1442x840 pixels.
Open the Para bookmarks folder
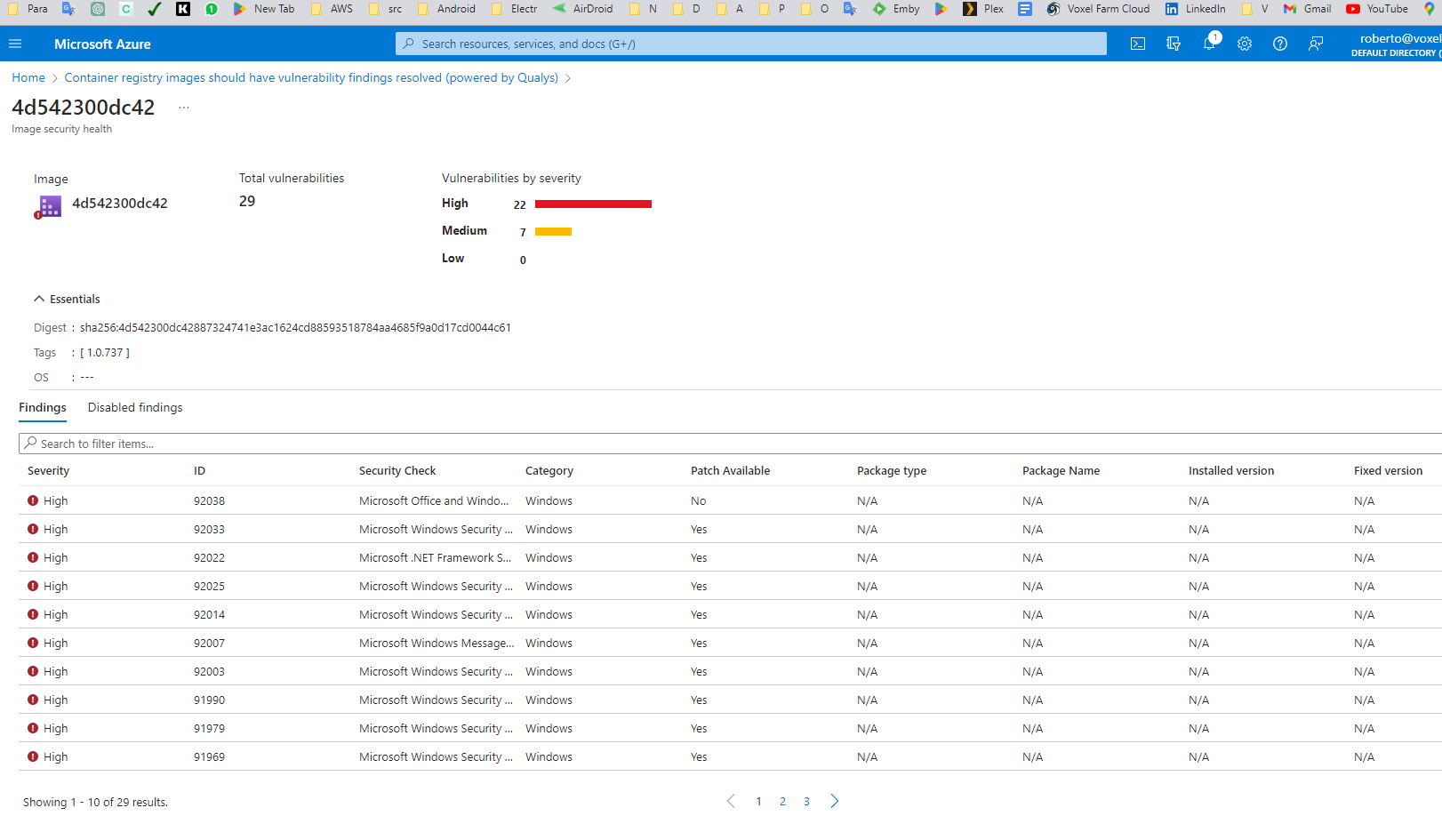tap(28, 9)
